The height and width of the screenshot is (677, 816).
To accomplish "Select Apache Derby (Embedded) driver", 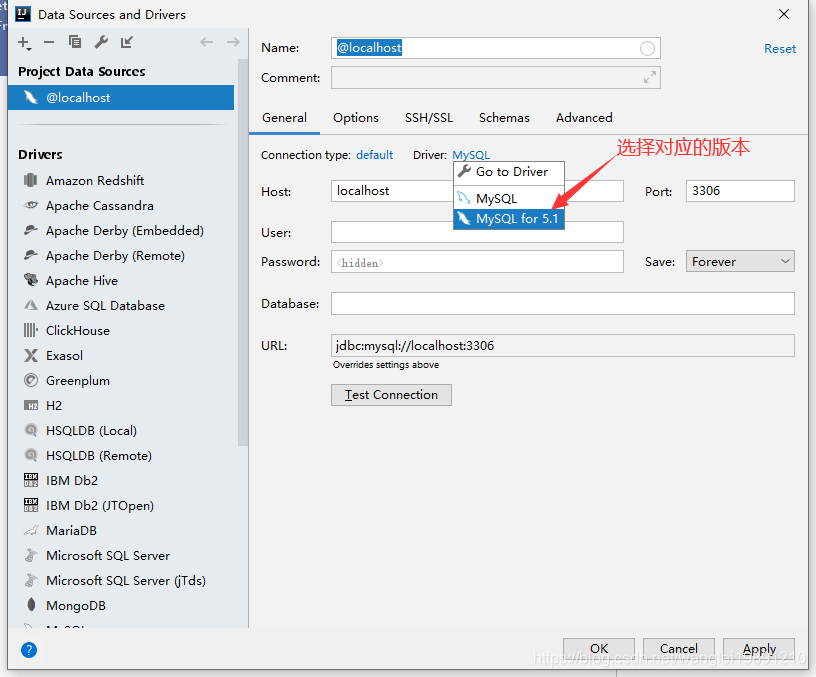I will click(x=124, y=231).
